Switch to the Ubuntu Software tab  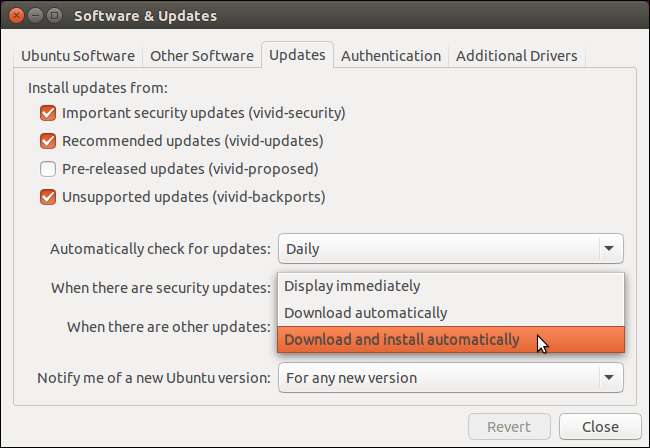click(80, 56)
